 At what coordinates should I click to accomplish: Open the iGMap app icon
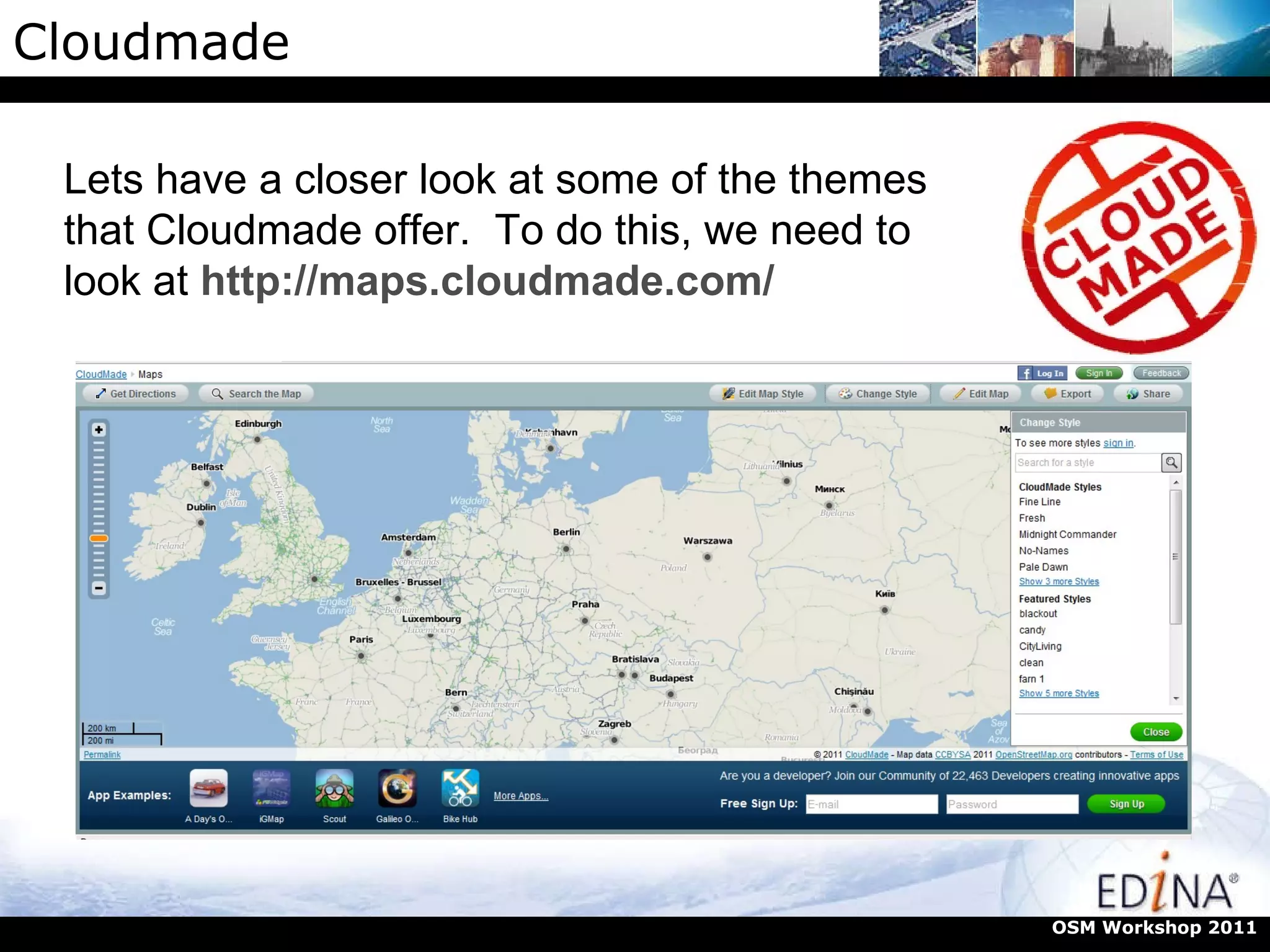point(272,788)
